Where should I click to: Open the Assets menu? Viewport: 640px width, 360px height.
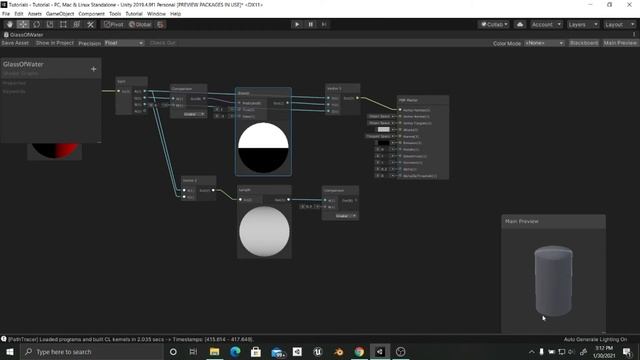(x=35, y=13)
